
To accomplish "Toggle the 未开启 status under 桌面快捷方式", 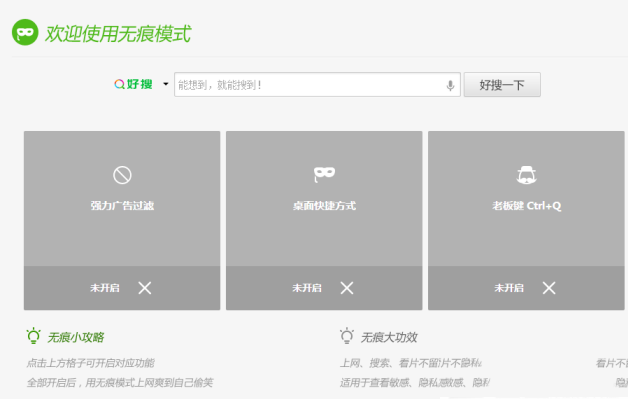I will point(307,288).
